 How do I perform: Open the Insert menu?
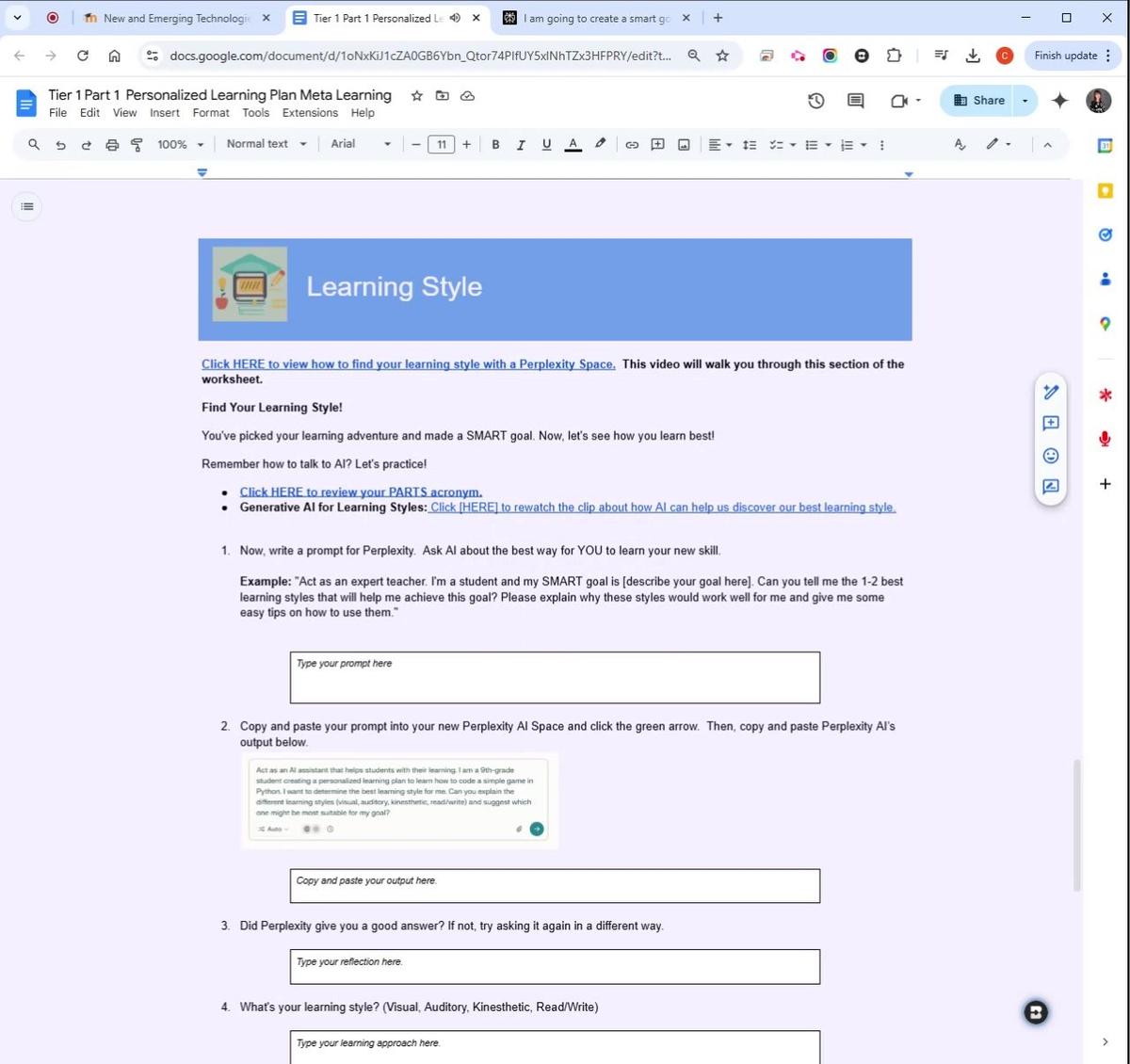(164, 113)
